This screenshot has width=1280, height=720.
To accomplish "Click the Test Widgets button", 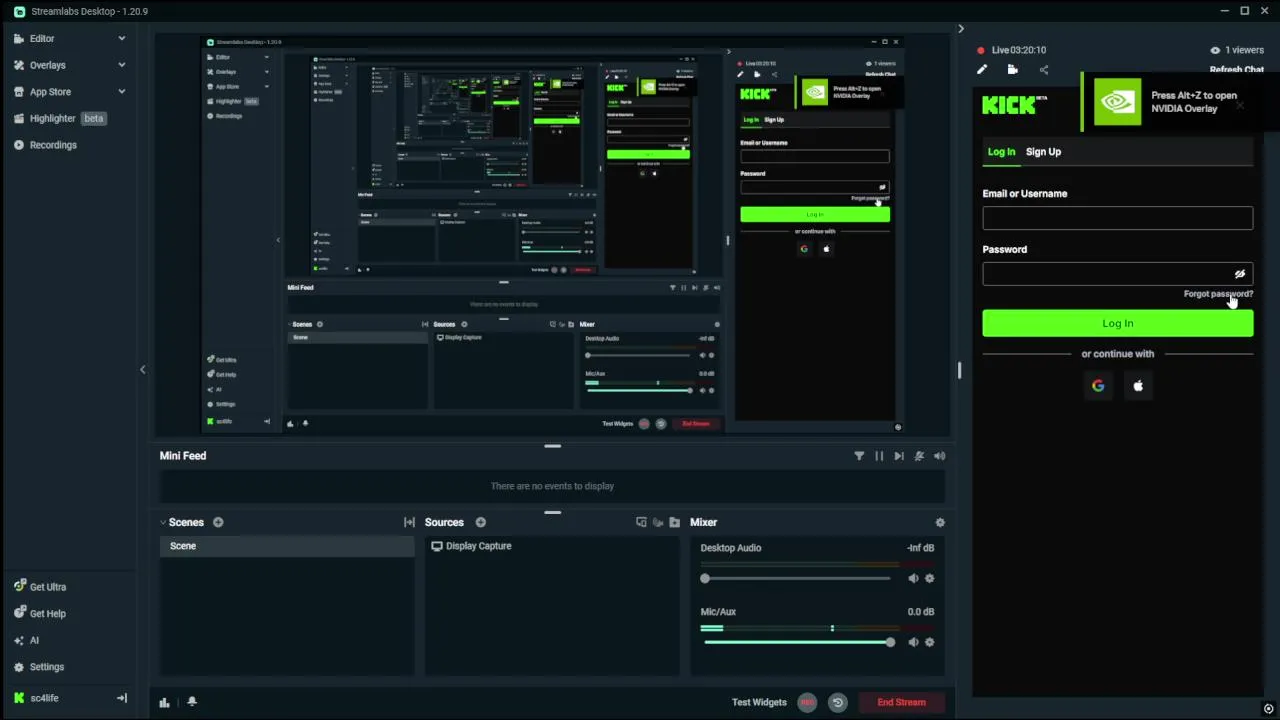I will [x=759, y=702].
